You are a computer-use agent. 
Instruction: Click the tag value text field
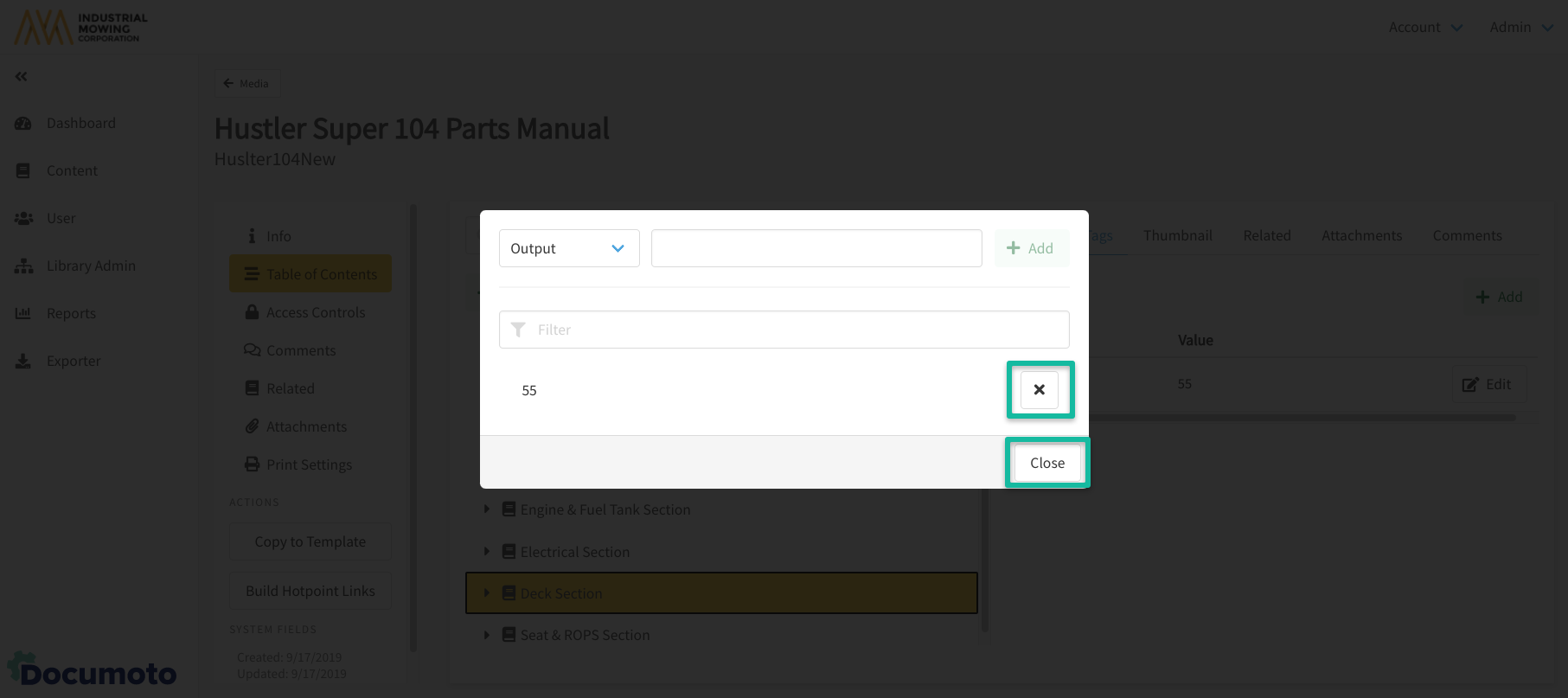816,248
